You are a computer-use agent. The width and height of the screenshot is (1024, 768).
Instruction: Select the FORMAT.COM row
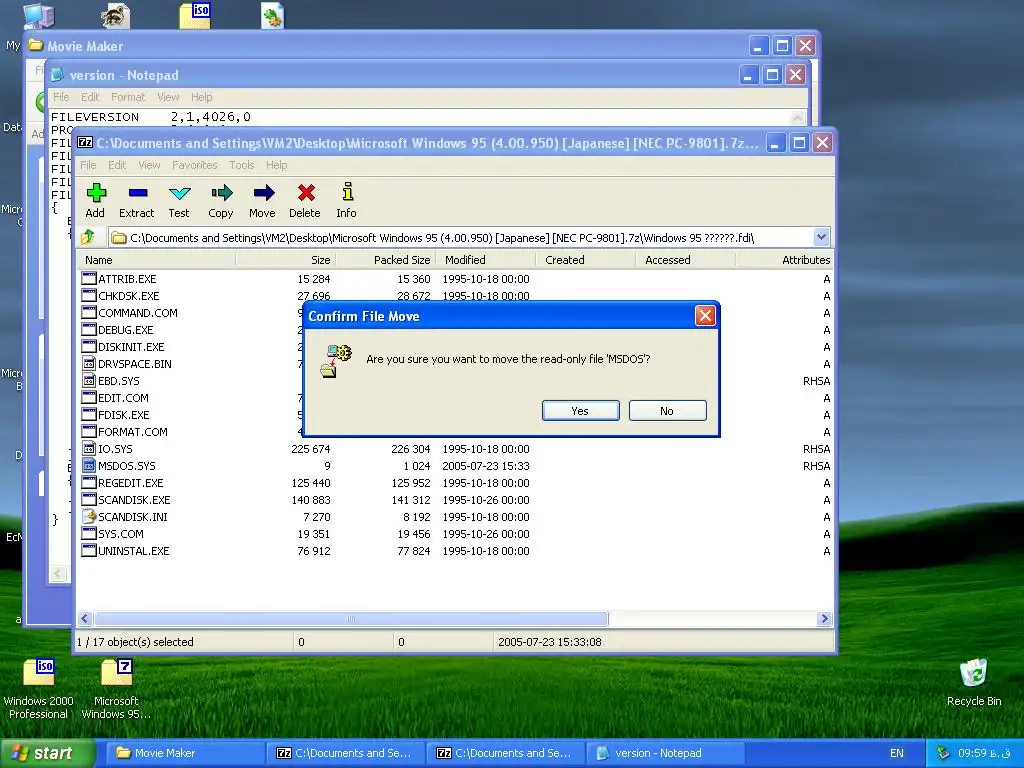coord(455,432)
